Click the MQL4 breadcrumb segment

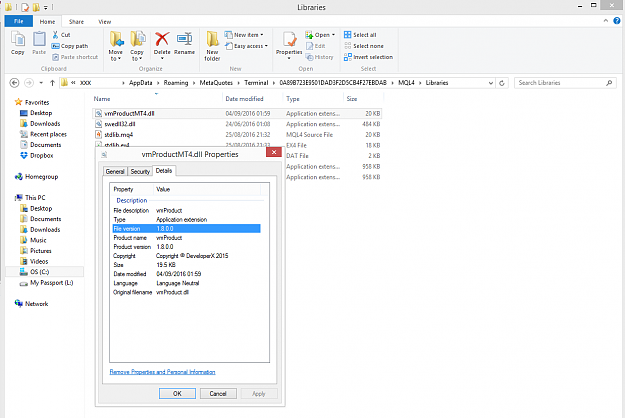[406, 83]
